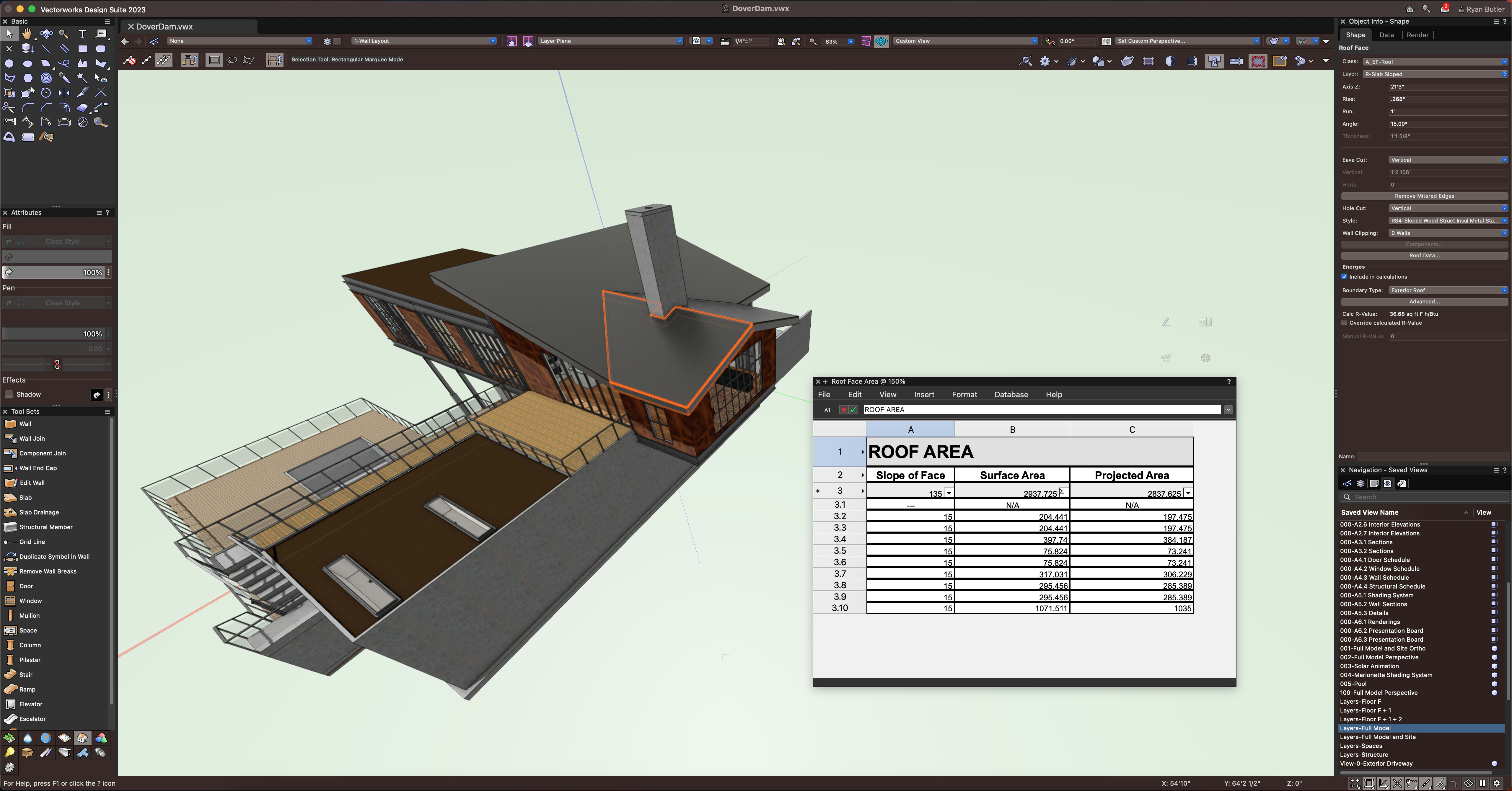Viewport: 1512px width, 791px height.
Task: Click Remove Mitered Edges button
Action: tap(1424, 196)
